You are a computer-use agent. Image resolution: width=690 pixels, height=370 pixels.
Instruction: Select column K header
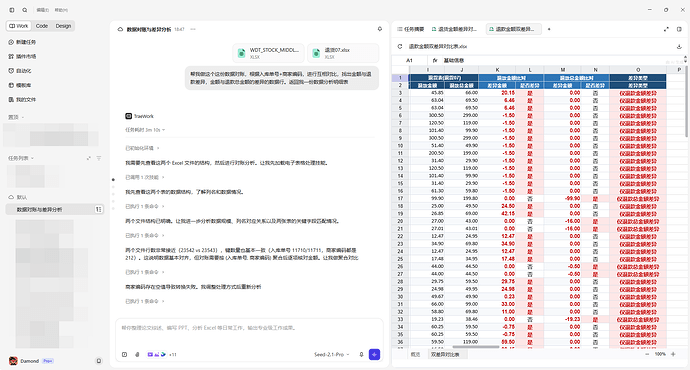point(497,70)
